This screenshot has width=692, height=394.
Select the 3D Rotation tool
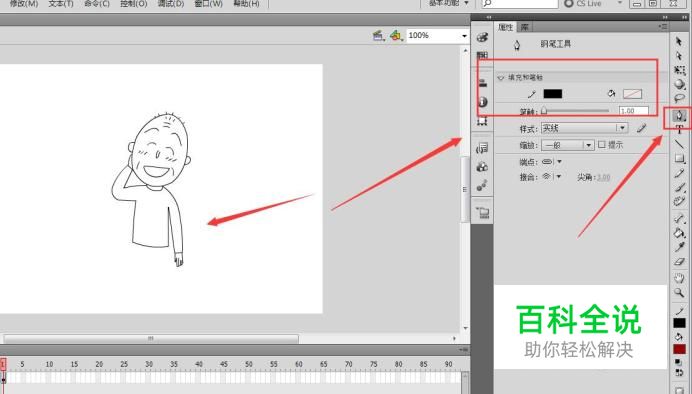pyautogui.click(x=679, y=84)
